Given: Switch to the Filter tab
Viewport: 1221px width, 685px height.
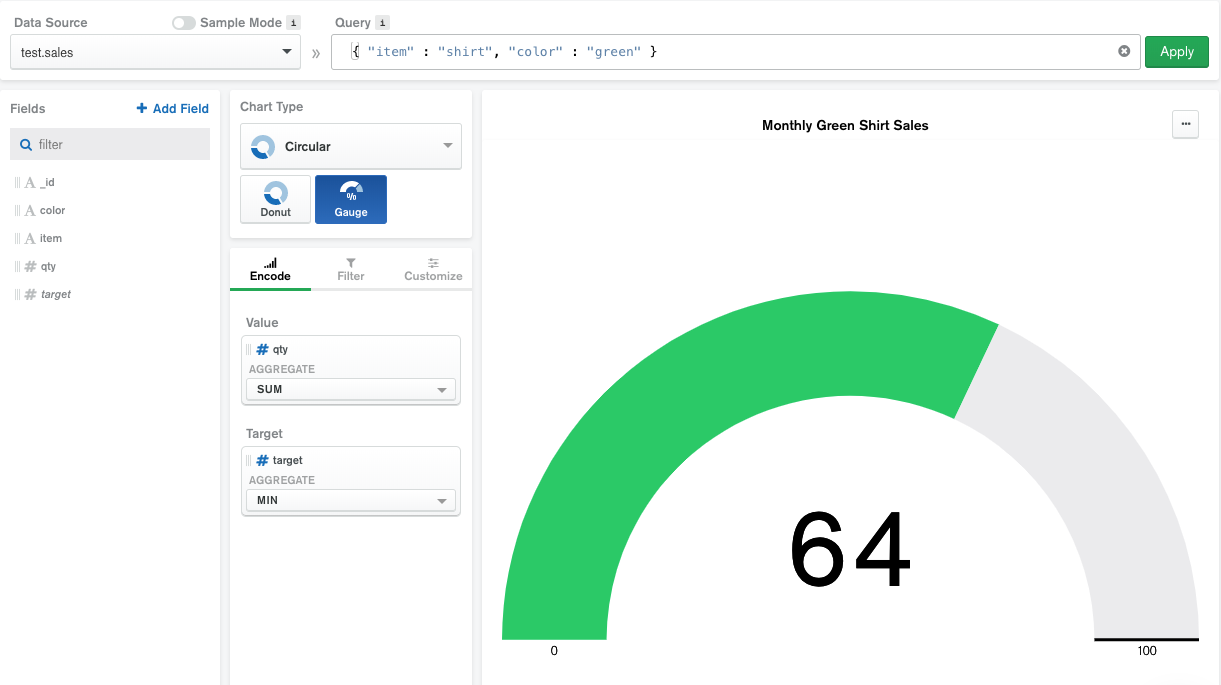Looking at the screenshot, I should 350,269.
